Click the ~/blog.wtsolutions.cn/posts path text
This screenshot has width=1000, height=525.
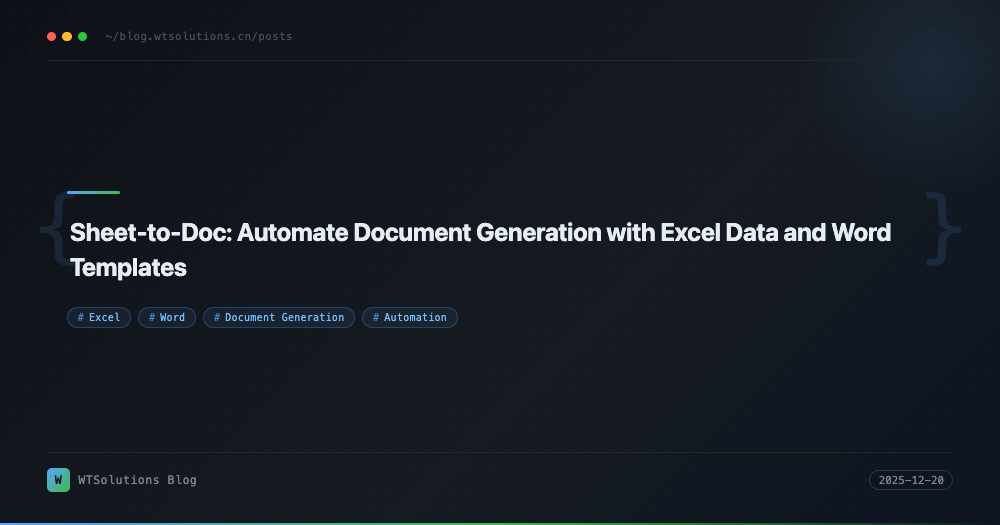pos(199,36)
